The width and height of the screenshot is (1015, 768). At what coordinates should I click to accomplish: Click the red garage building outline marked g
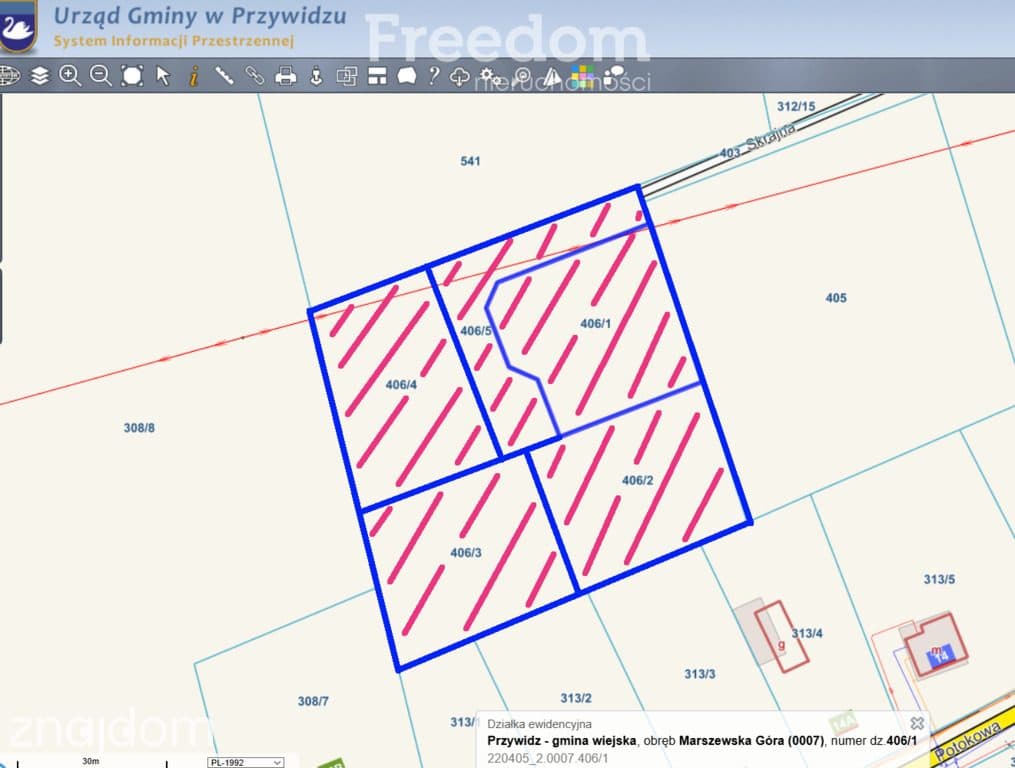coord(782,637)
